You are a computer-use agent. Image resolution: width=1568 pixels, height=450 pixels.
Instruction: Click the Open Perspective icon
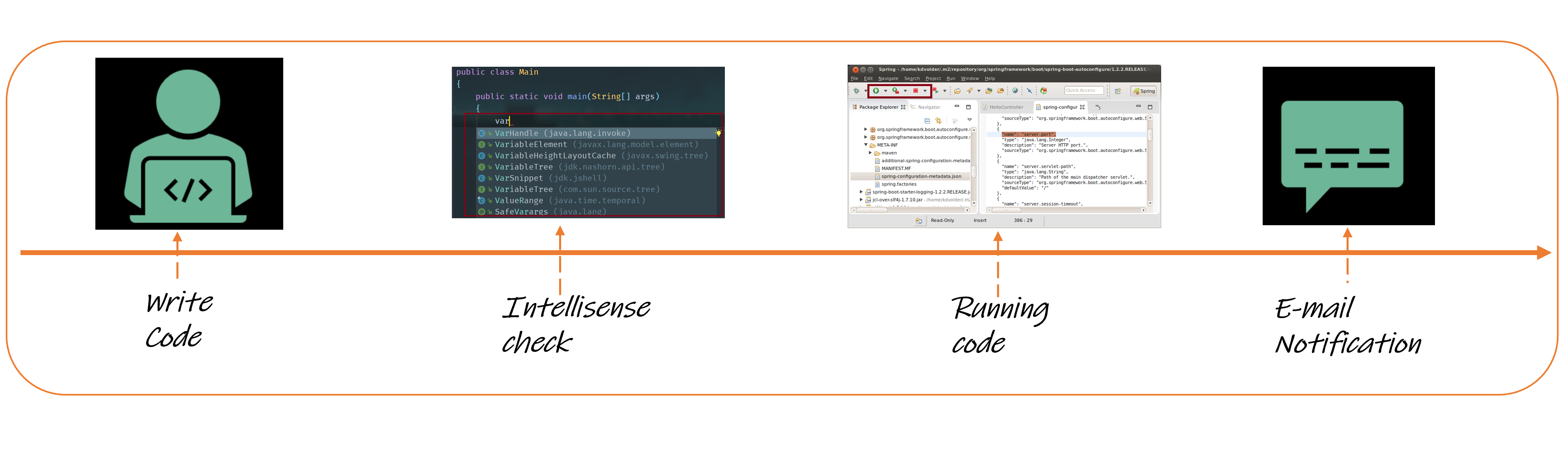[1117, 91]
